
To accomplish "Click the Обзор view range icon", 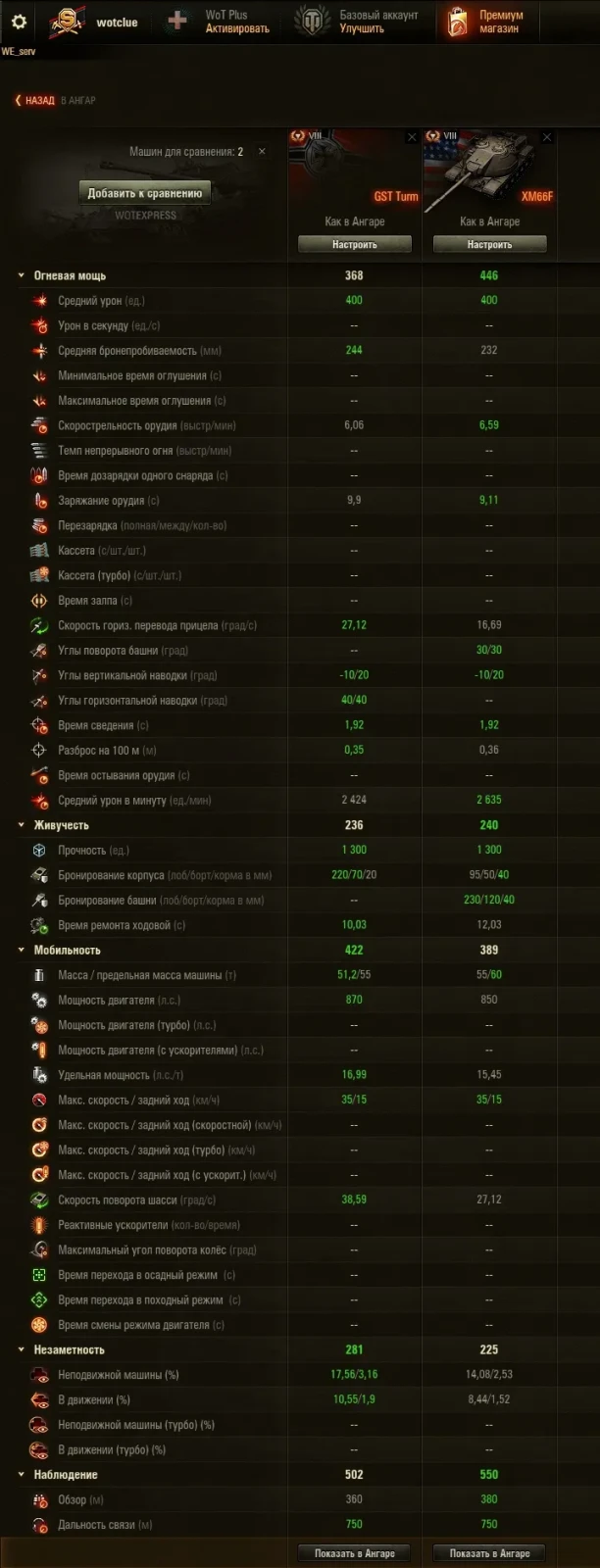I will click(39, 1499).
